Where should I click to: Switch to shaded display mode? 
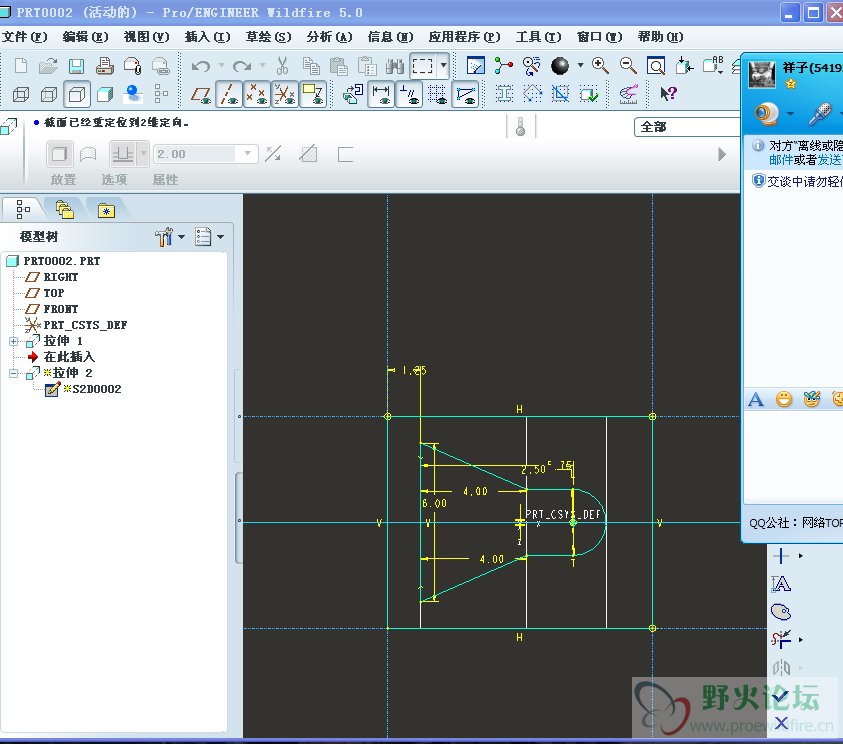pyautogui.click(x=105, y=95)
